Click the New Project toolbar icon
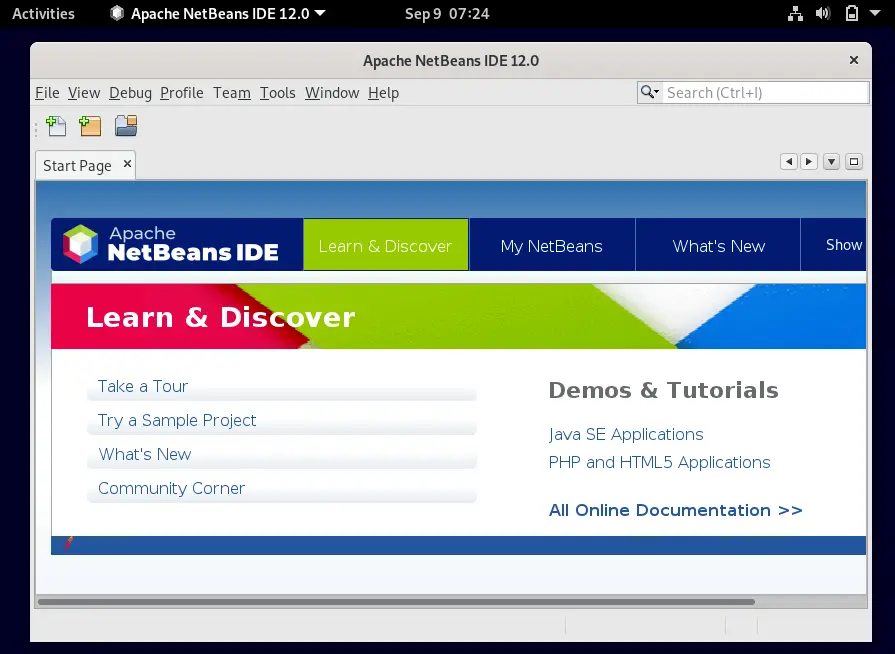The image size is (895, 654). (x=90, y=126)
